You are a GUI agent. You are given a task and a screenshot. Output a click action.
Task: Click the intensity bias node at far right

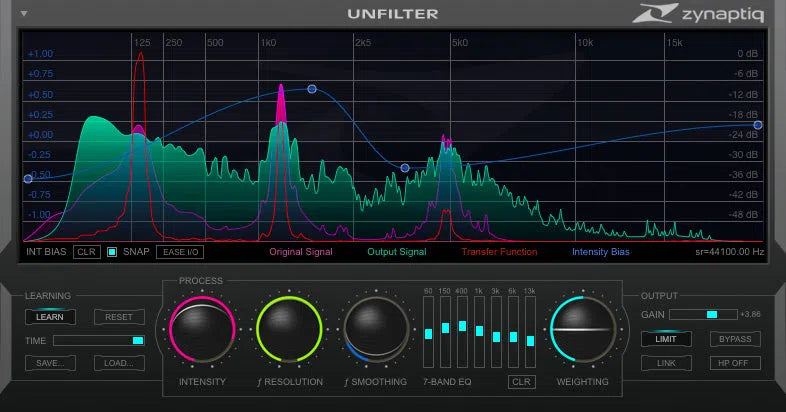(x=758, y=125)
